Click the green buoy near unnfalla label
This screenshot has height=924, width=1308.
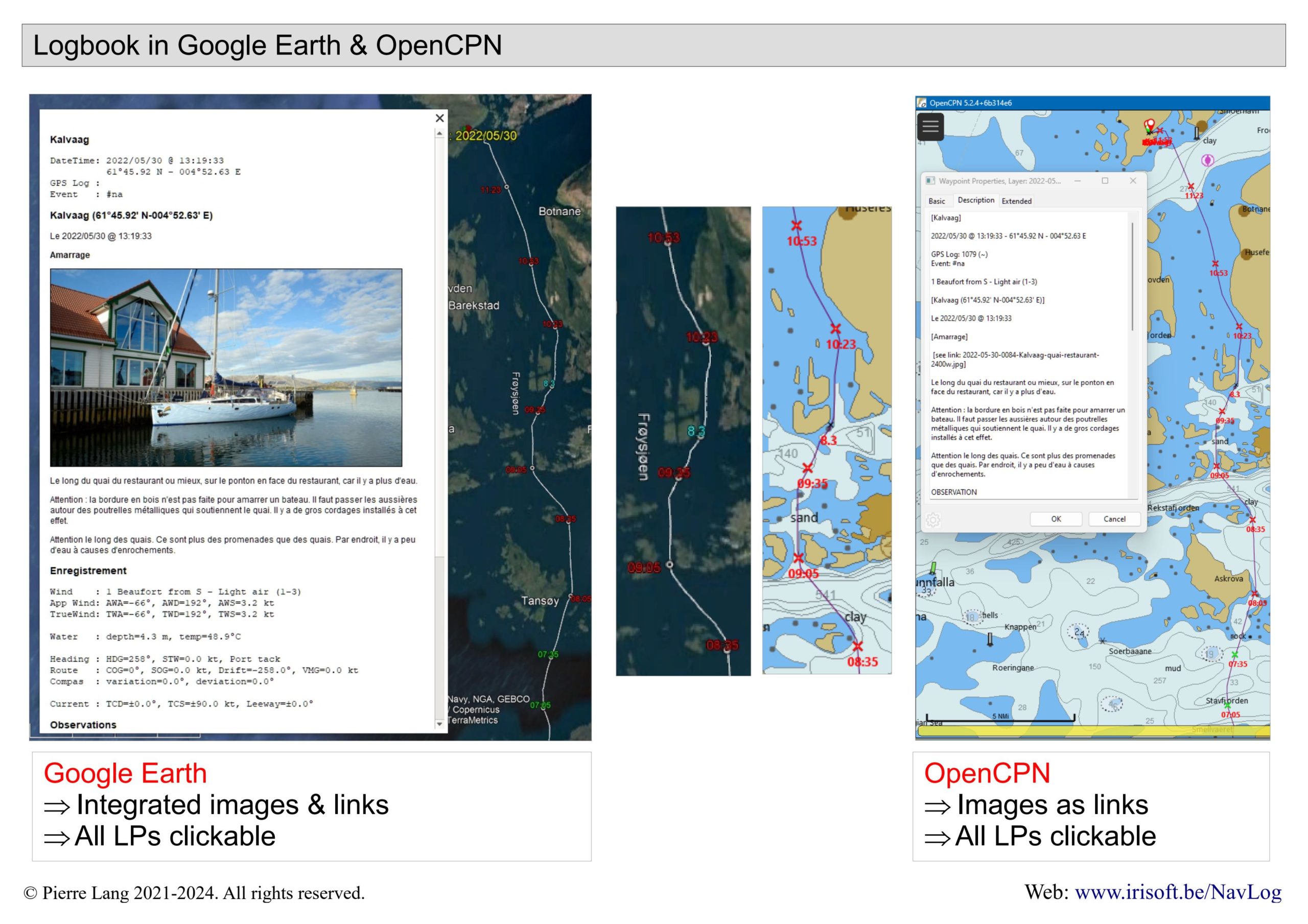tap(933, 568)
